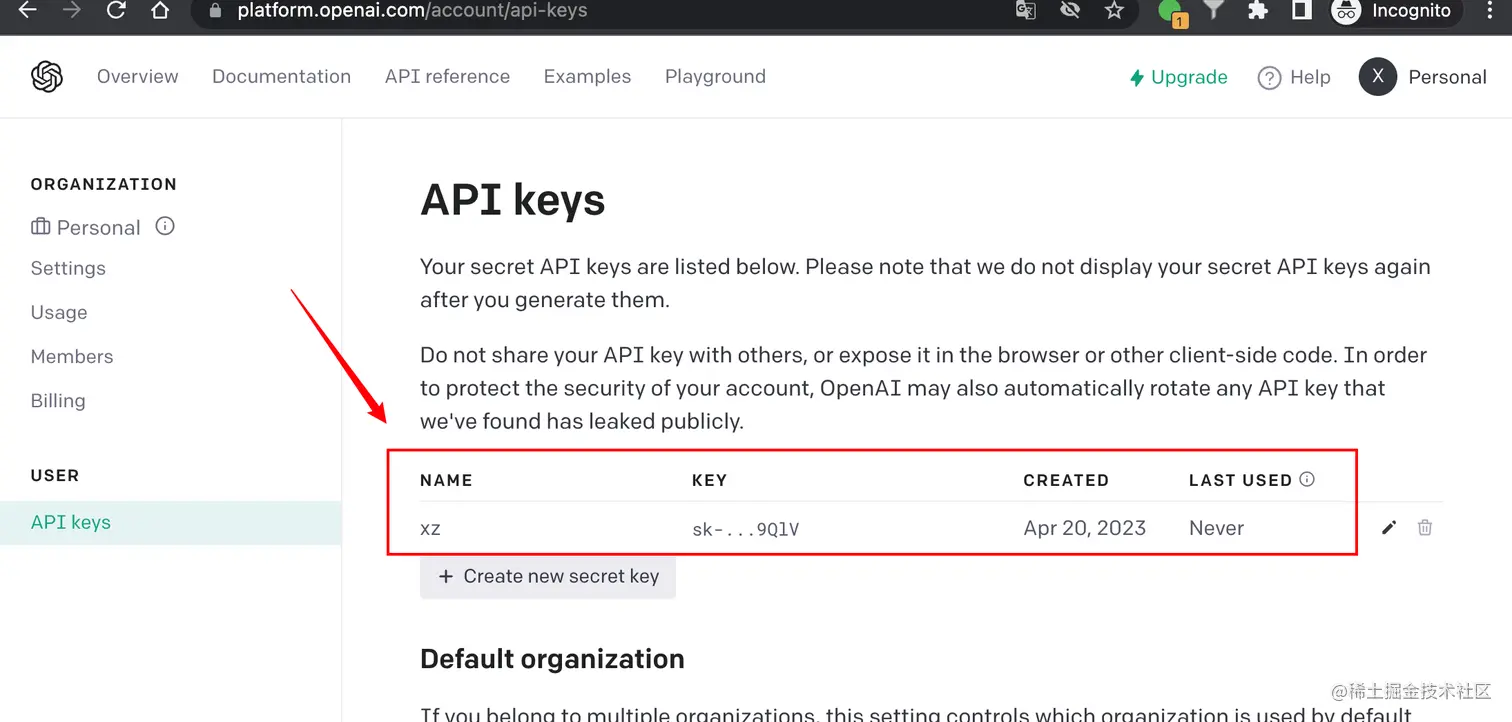Click the browser forward arrow
This screenshot has width=1512, height=722.
point(71,11)
